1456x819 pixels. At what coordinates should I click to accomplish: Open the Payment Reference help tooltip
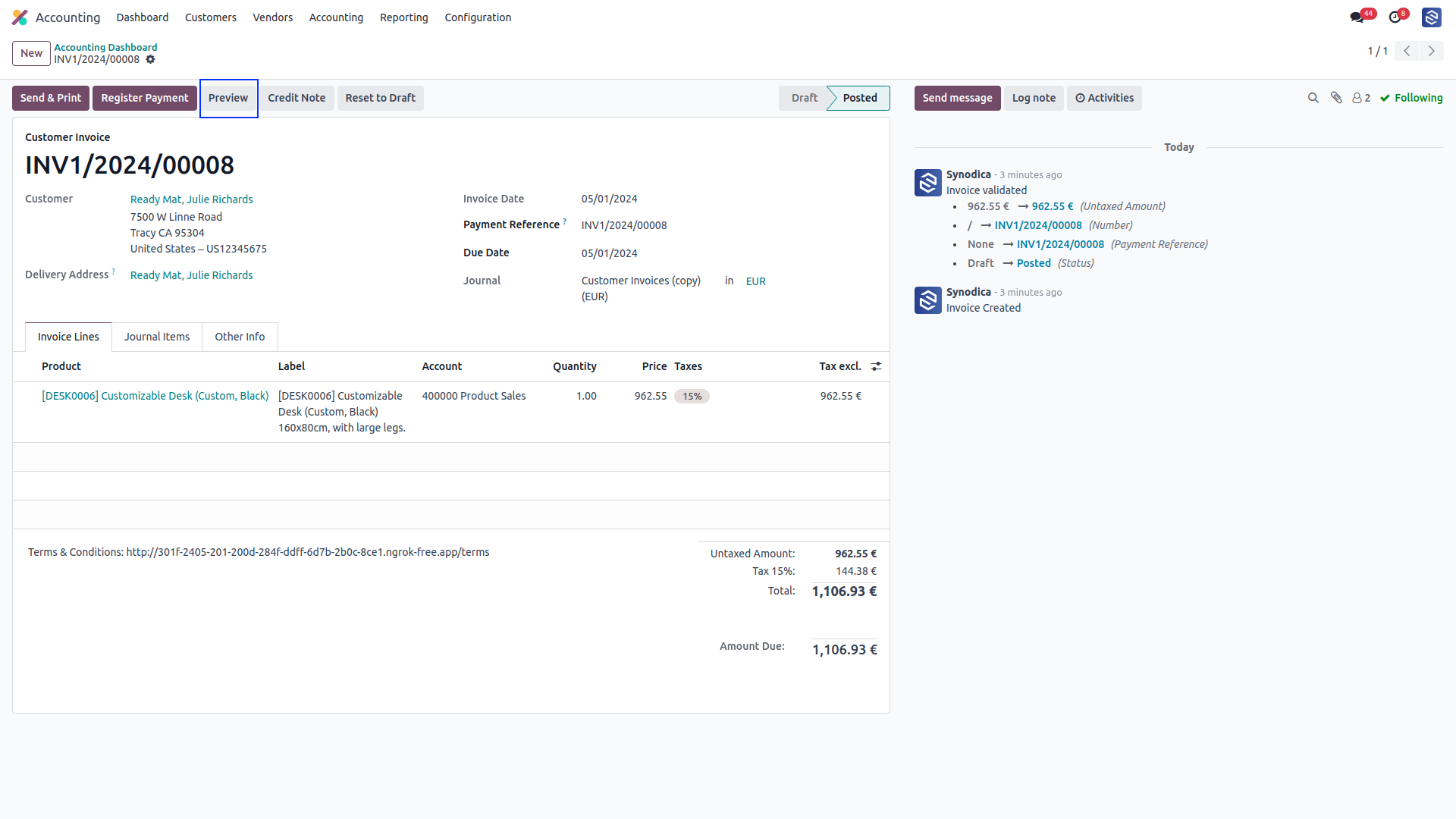[564, 221]
